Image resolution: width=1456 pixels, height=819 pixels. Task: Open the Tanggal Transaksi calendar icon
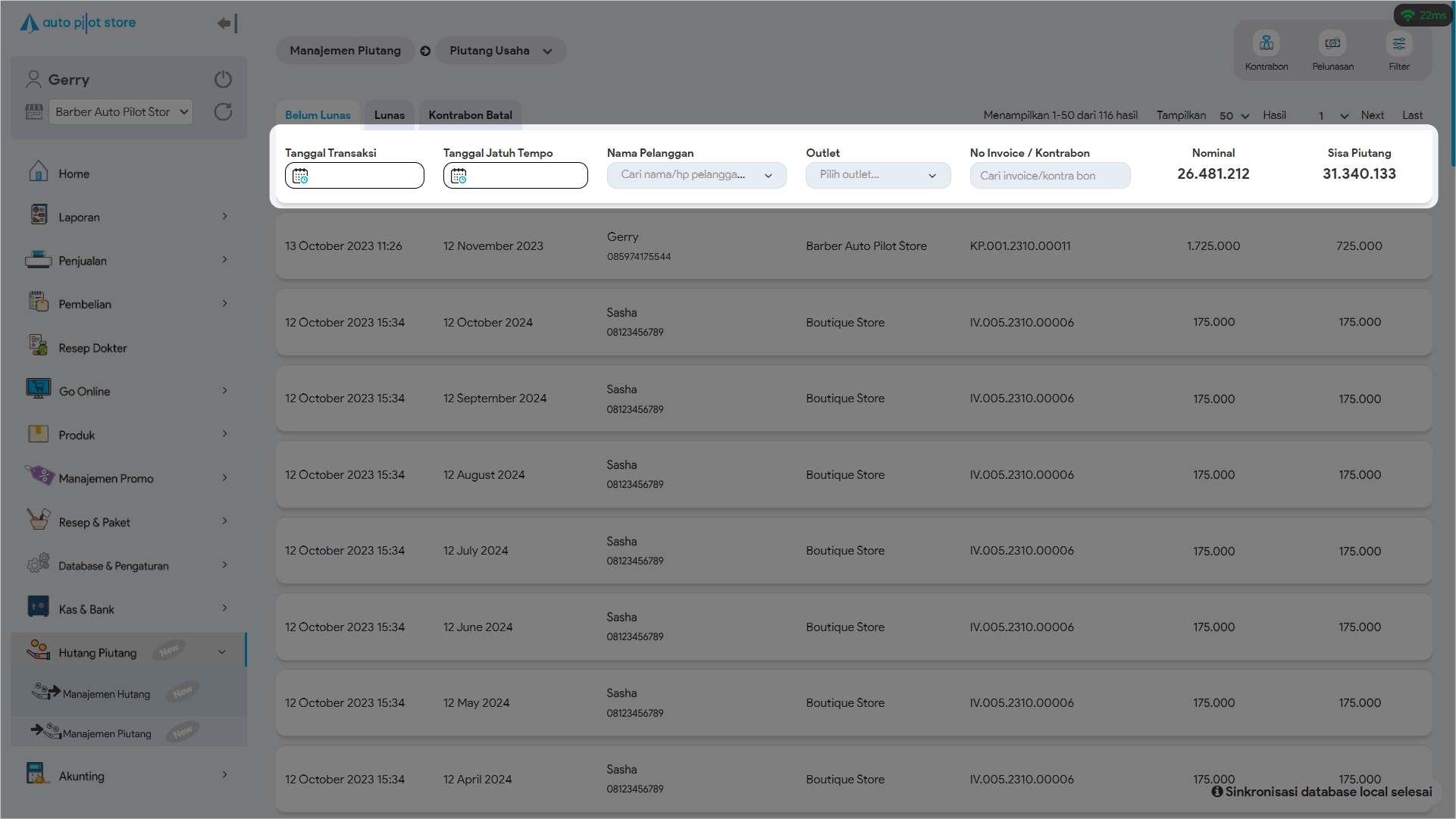(300, 176)
